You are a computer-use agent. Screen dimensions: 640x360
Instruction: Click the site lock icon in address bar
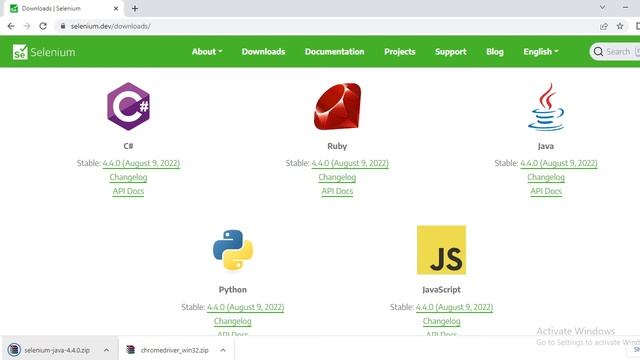point(62,26)
